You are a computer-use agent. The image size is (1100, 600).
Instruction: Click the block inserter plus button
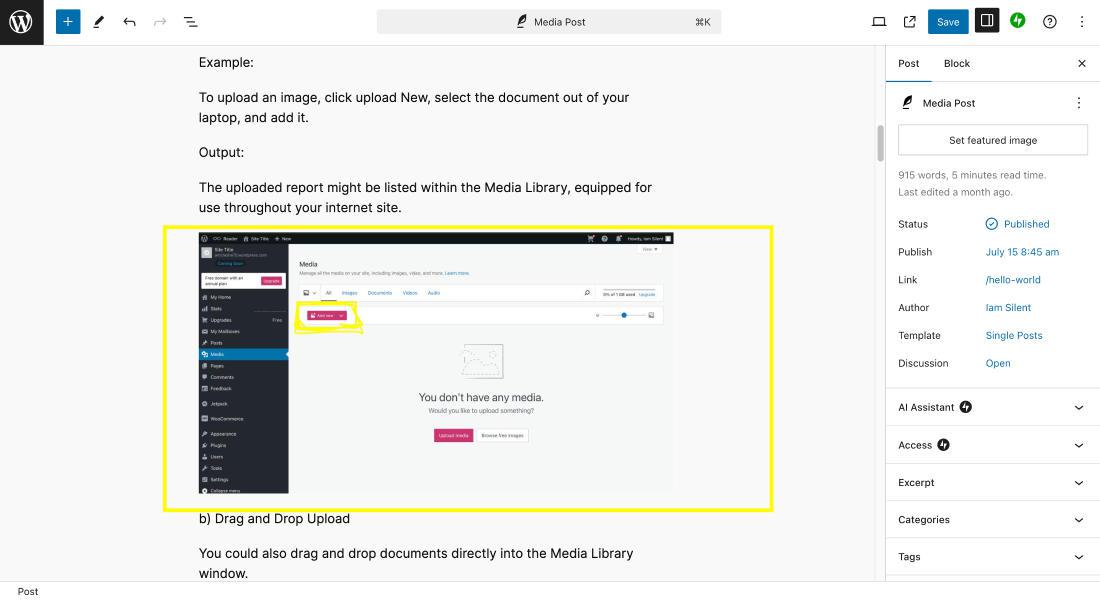(x=68, y=22)
